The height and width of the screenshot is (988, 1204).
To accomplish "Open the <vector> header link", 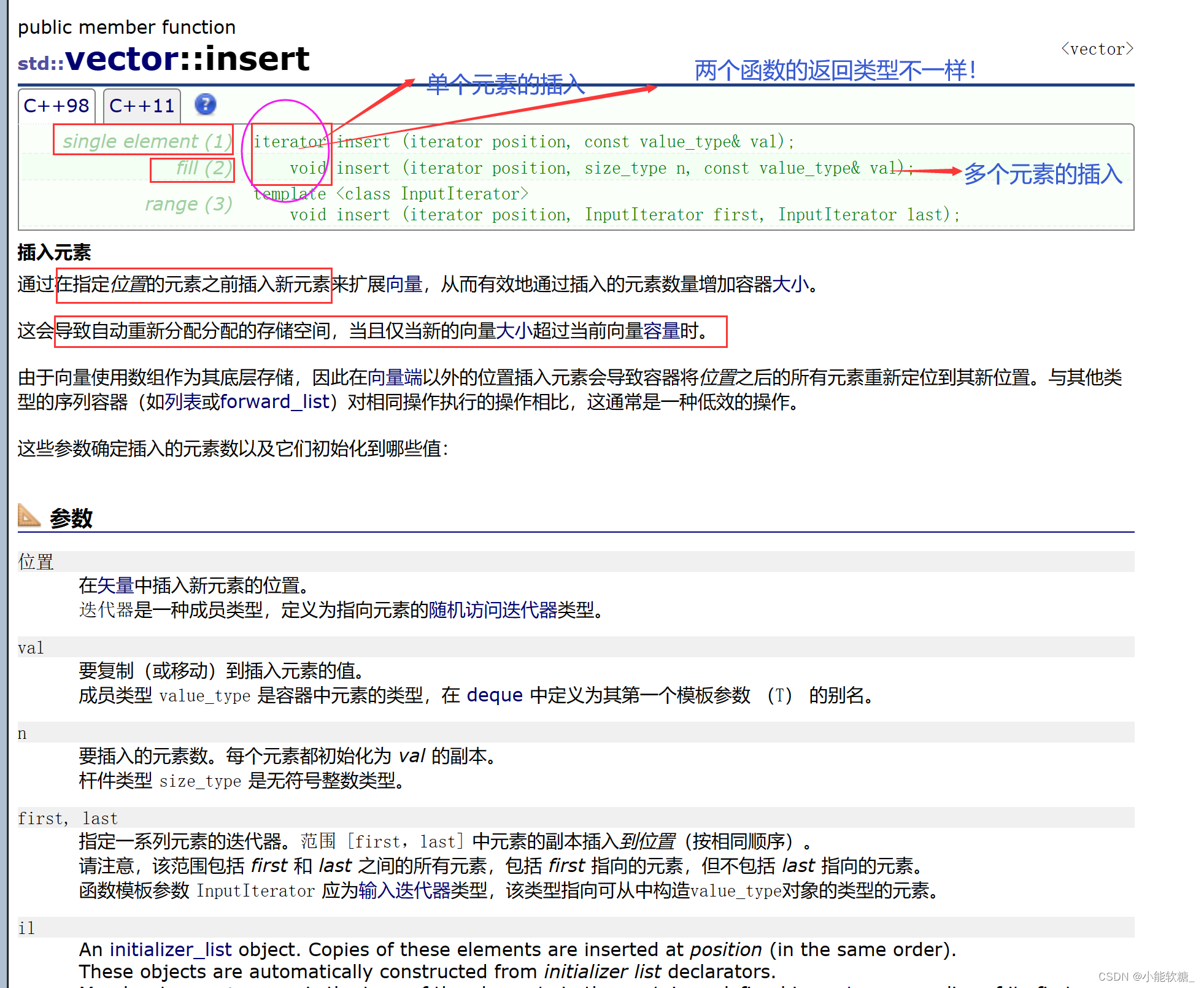I will click(1097, 49).
